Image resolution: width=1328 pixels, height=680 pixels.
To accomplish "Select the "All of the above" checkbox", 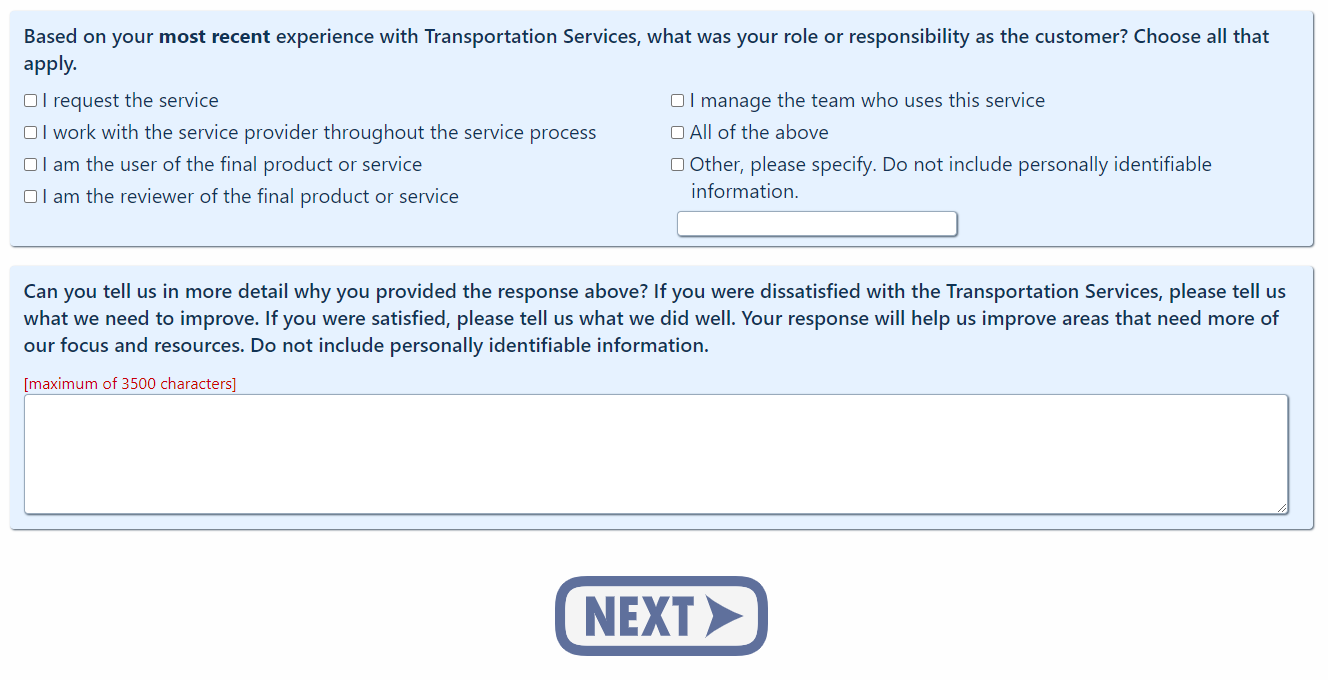I will pos(678,133).
